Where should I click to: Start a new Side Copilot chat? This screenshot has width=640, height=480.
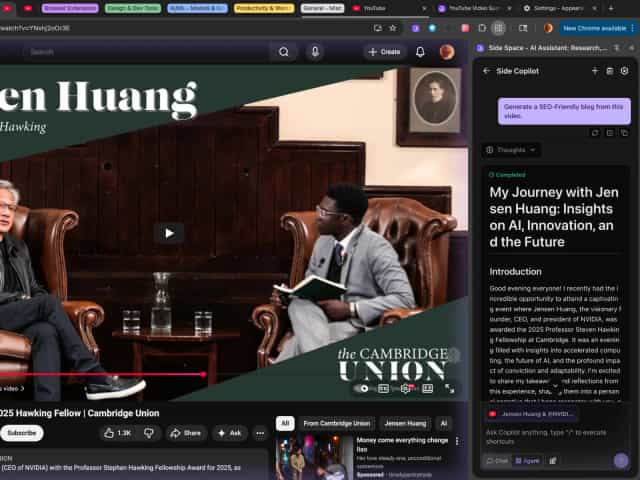click(594, 71)
